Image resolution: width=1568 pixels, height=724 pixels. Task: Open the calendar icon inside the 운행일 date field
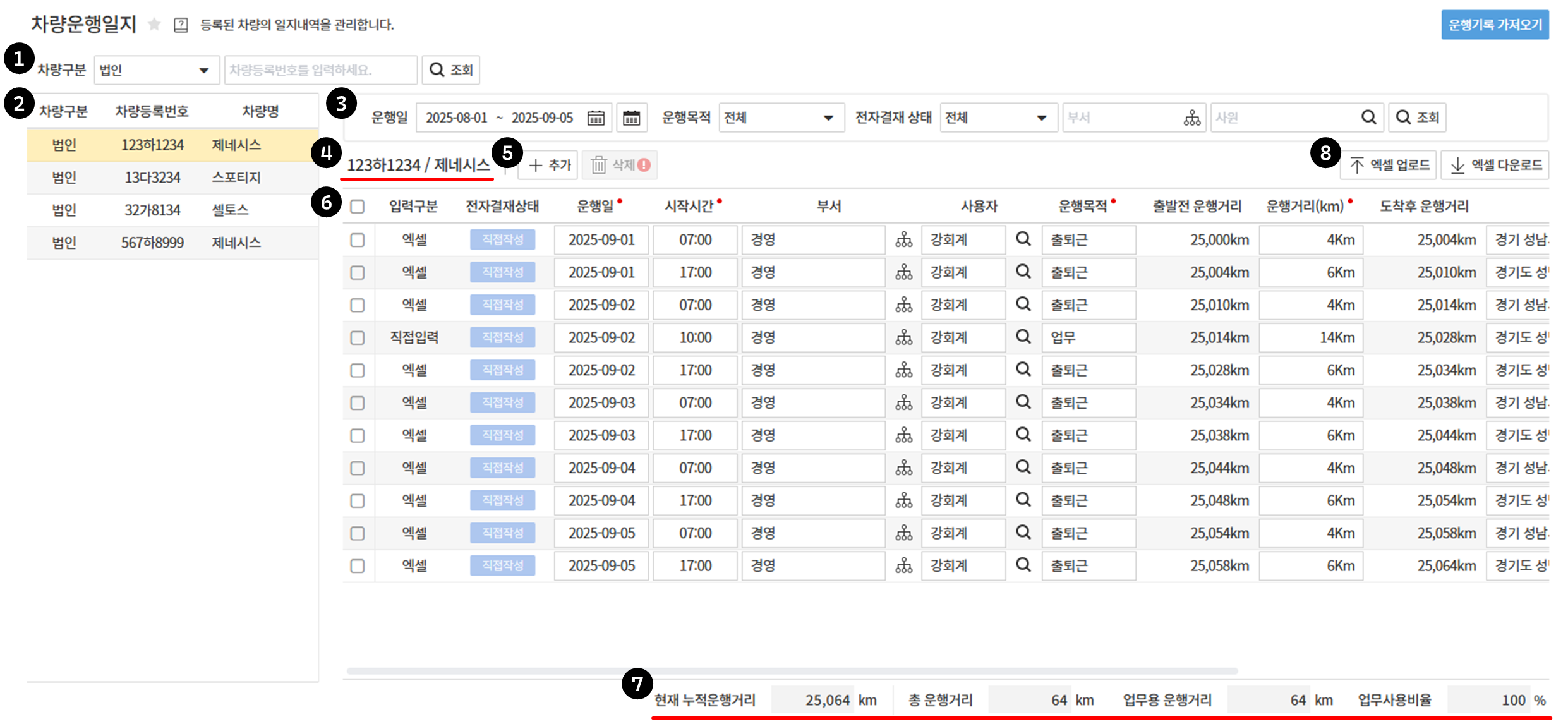tap(596, 118)
